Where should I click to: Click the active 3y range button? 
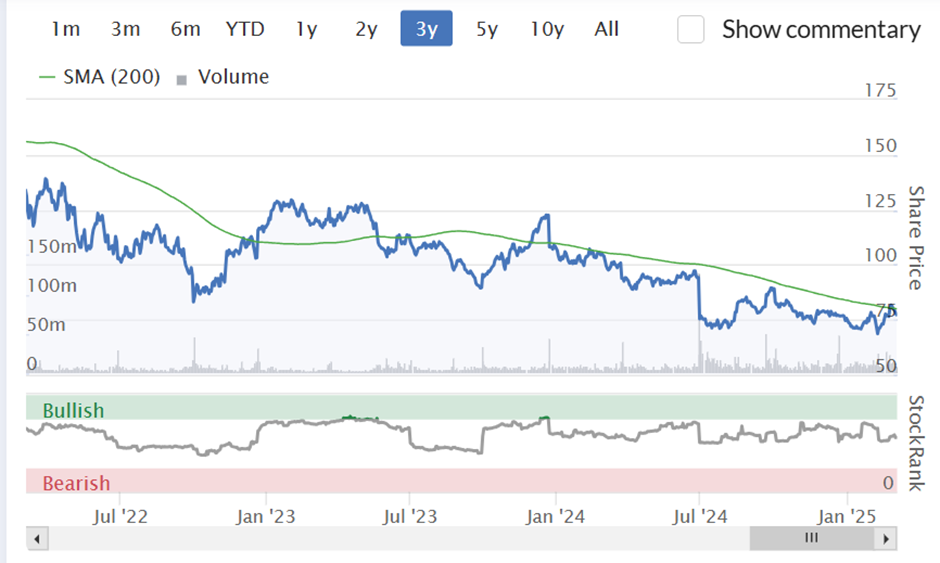pyautogui.click(x=426, y=29)
